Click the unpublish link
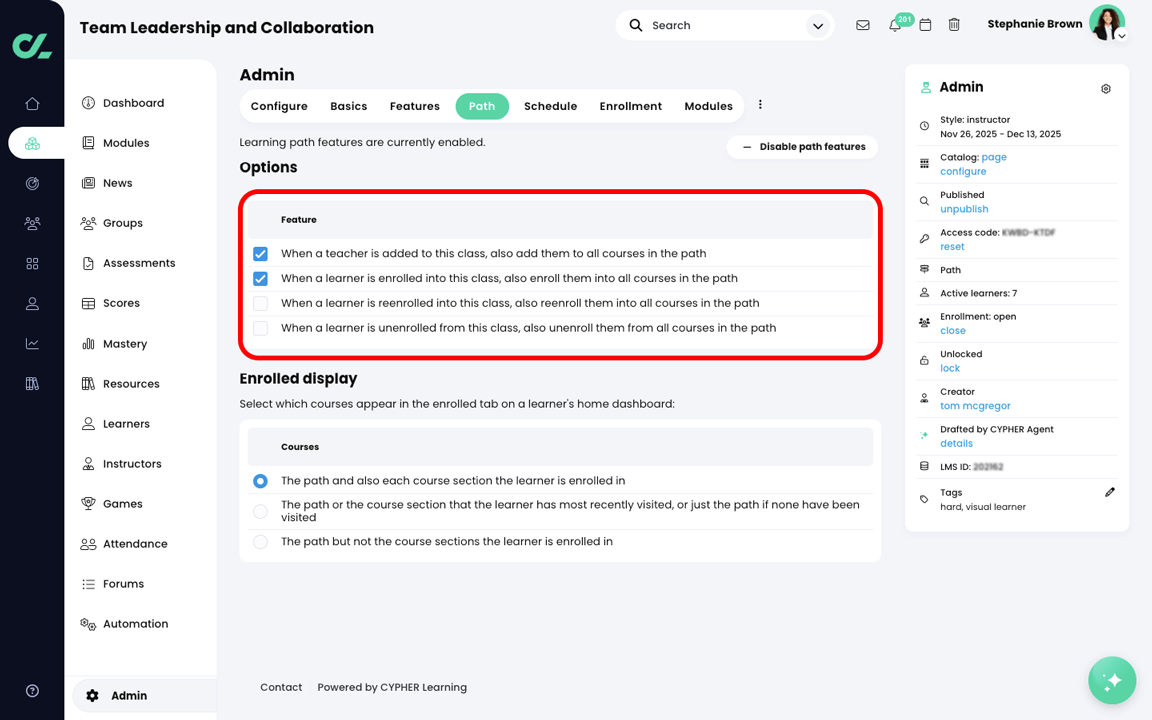Viewport: 1152px width, 720px height. [963, 208]
